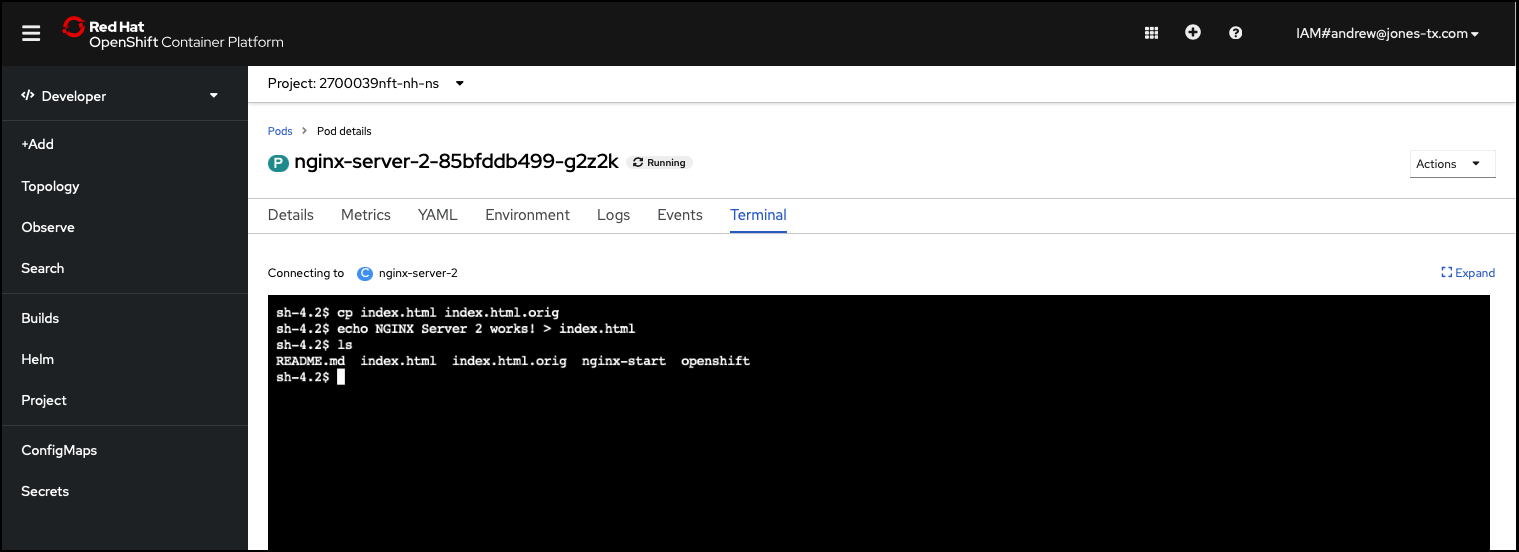This screenshot has width=1519, height=552.
Task: Select the Events tab
Action: pyautogui.click(x=680, y=215)
